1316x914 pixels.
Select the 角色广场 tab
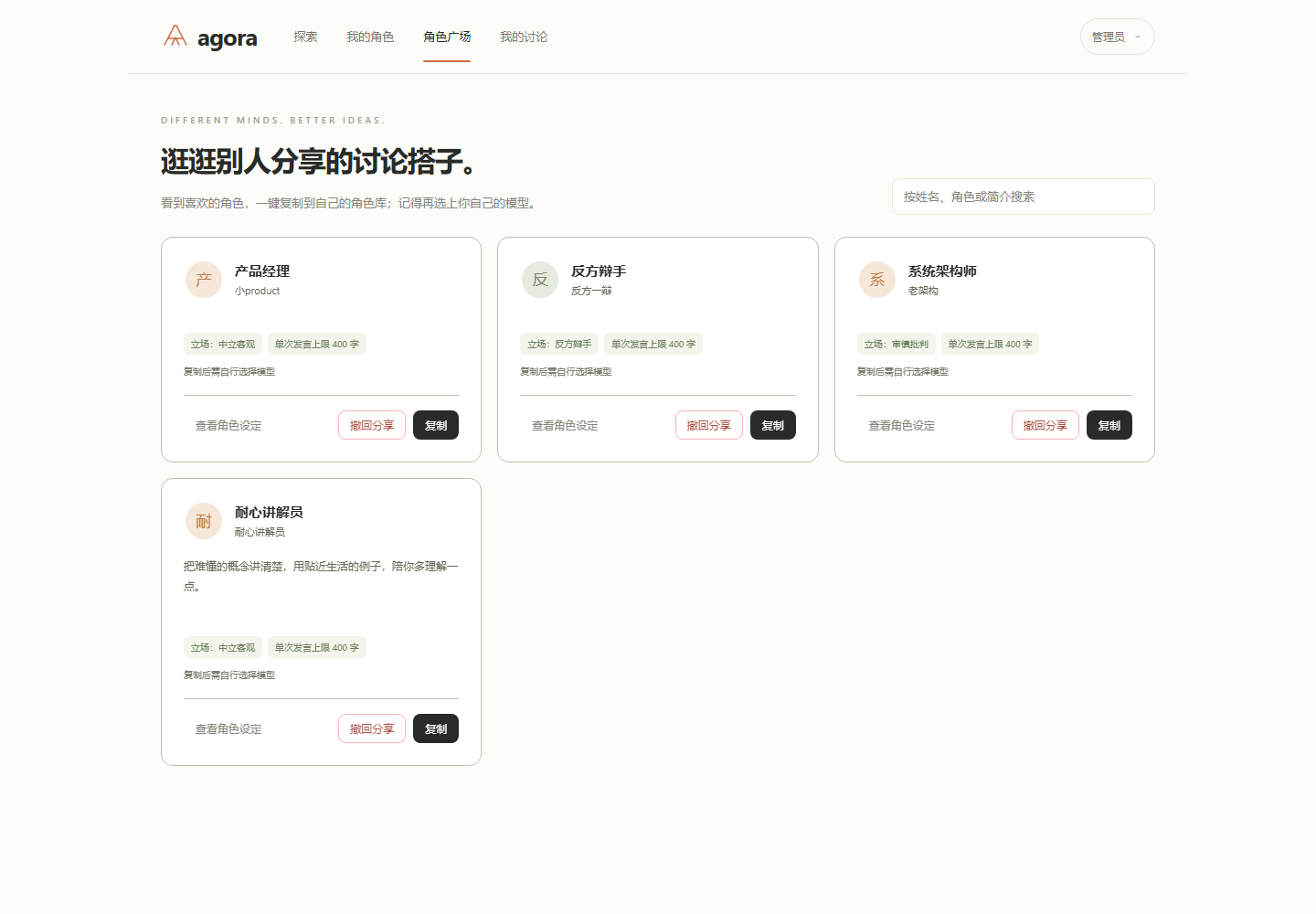[x=447, y=37]
